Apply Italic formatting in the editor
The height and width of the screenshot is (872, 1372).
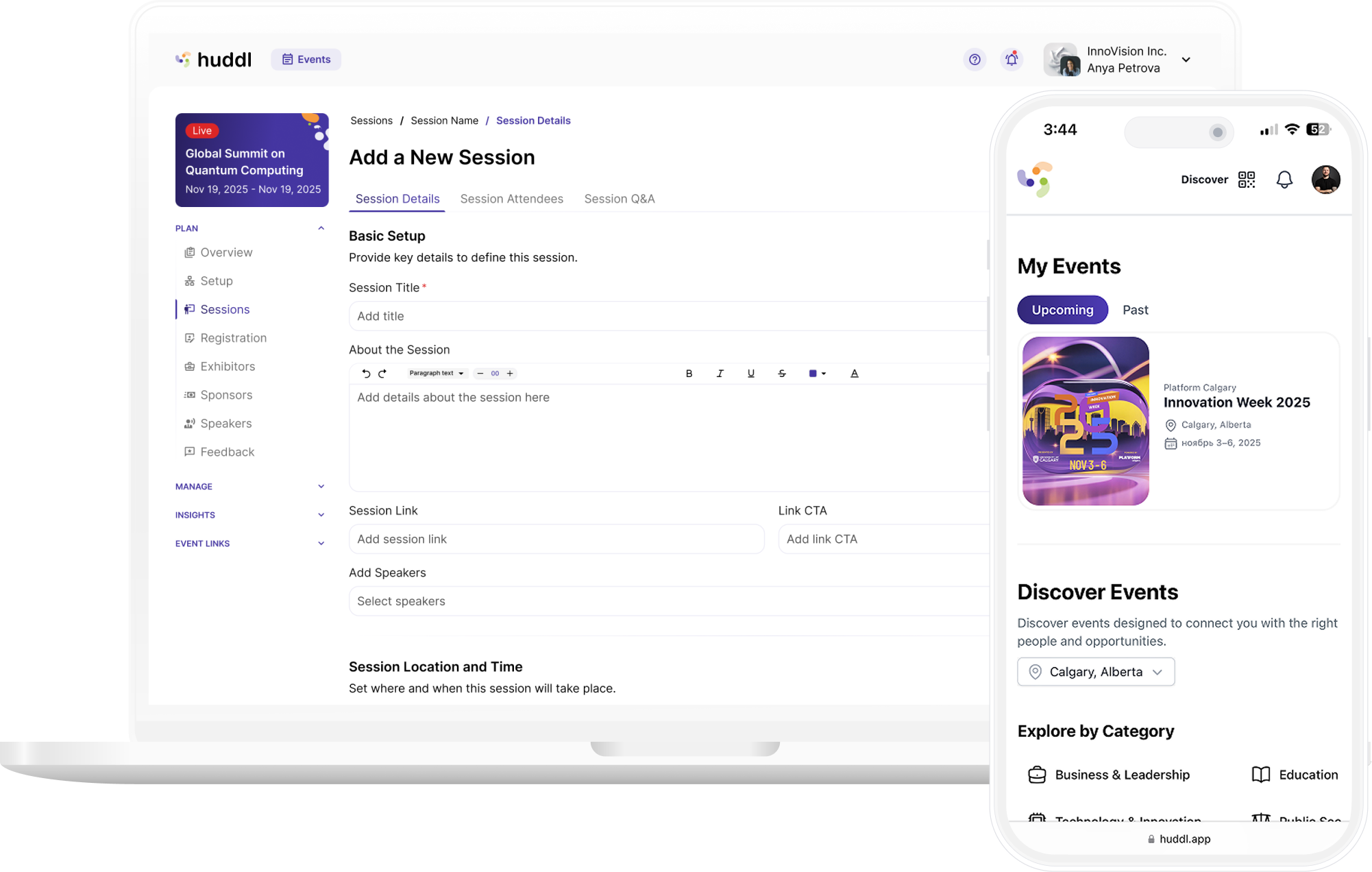720,373
